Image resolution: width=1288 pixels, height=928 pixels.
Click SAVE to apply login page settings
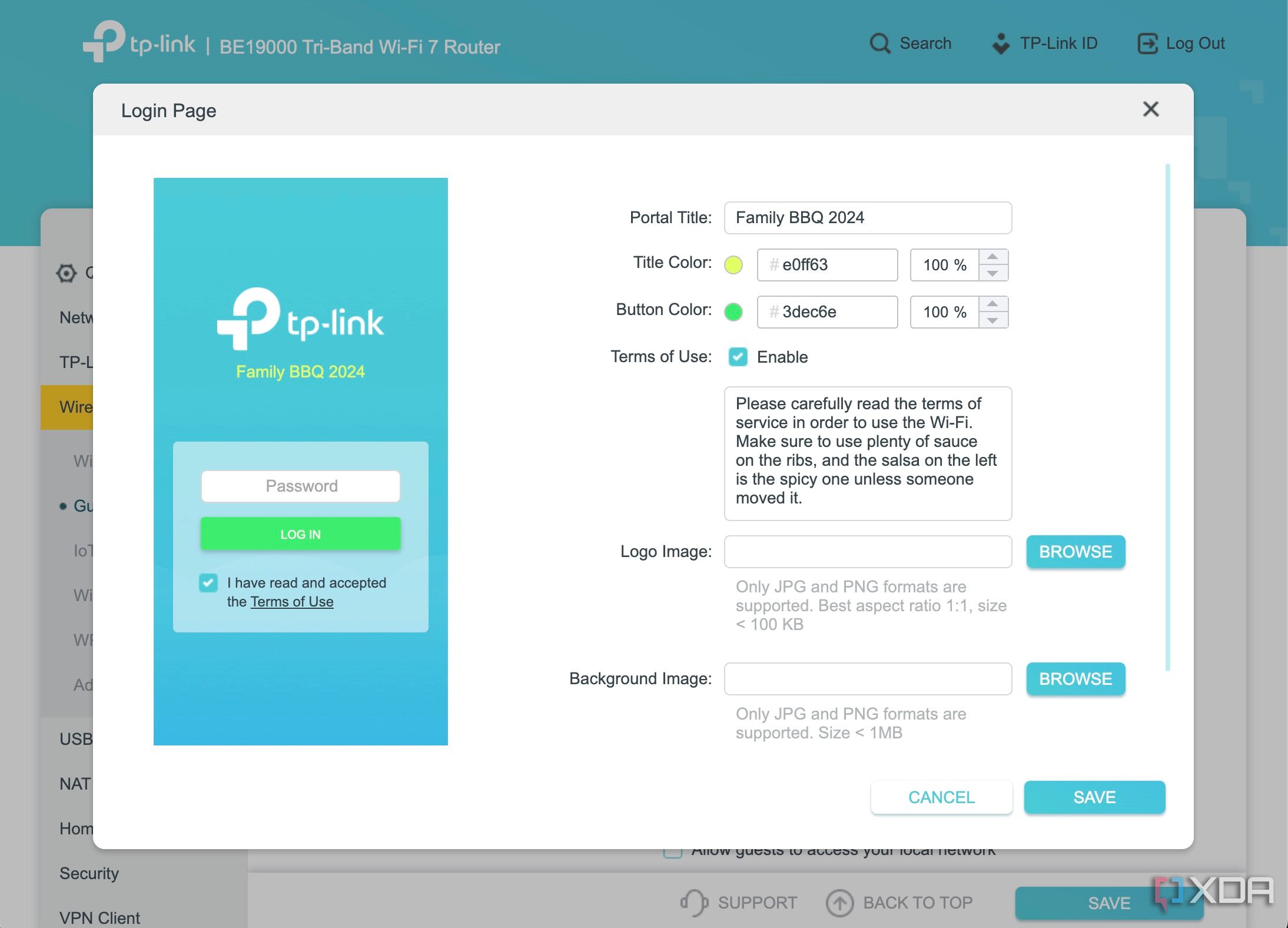coord(1093,797)
